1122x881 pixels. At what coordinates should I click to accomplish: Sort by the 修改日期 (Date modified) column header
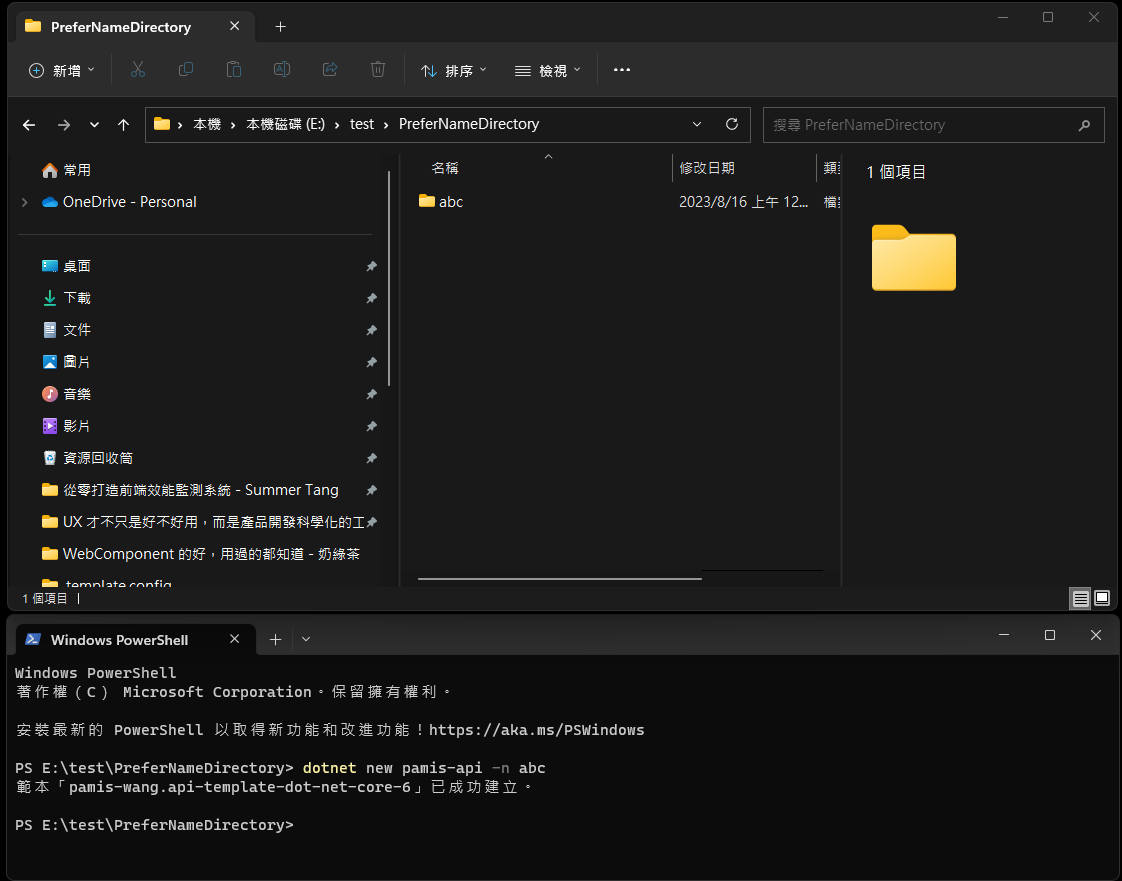[707, 168]
